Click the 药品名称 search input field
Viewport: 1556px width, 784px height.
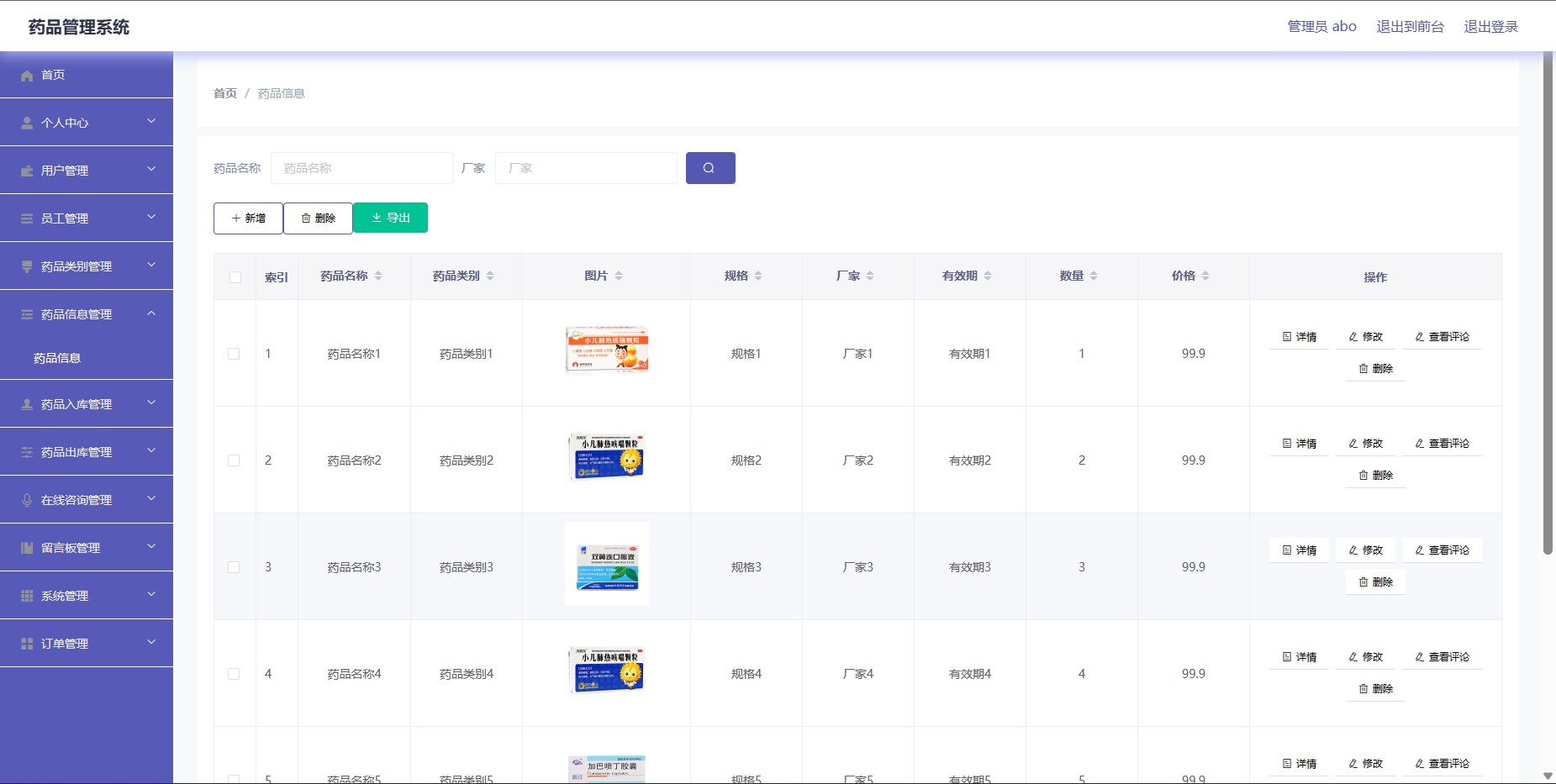point(361,168)
